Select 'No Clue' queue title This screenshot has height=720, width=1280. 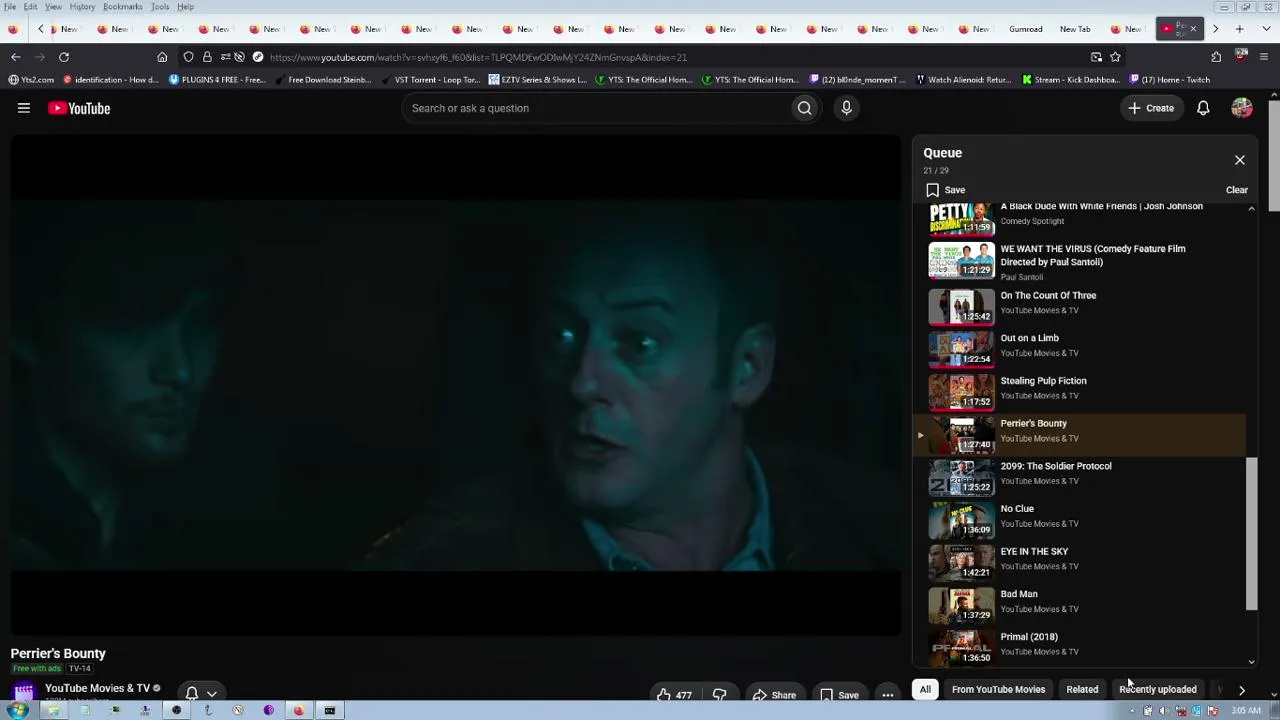(x=1017, y=509)
